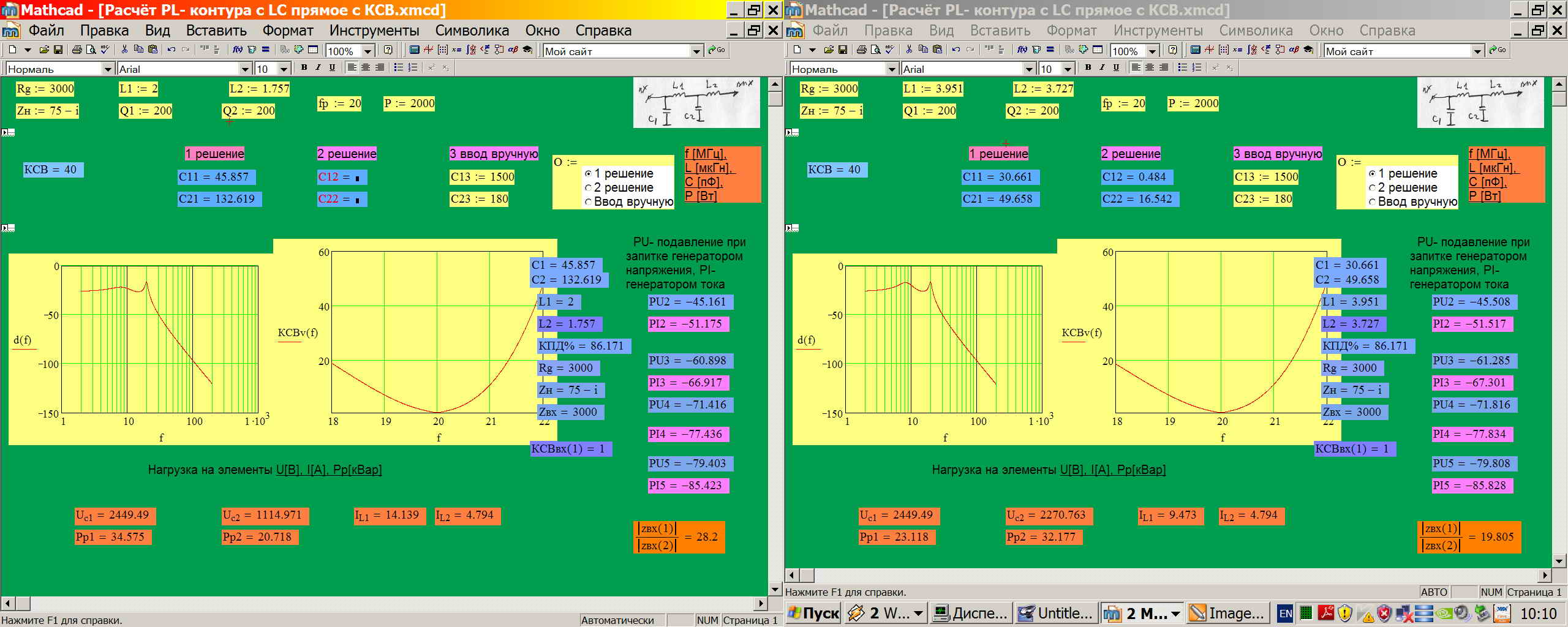This screenshot has height=627, width=1568.
Task: Click Spell check icon in left window
Action: [x=105, y=50]
